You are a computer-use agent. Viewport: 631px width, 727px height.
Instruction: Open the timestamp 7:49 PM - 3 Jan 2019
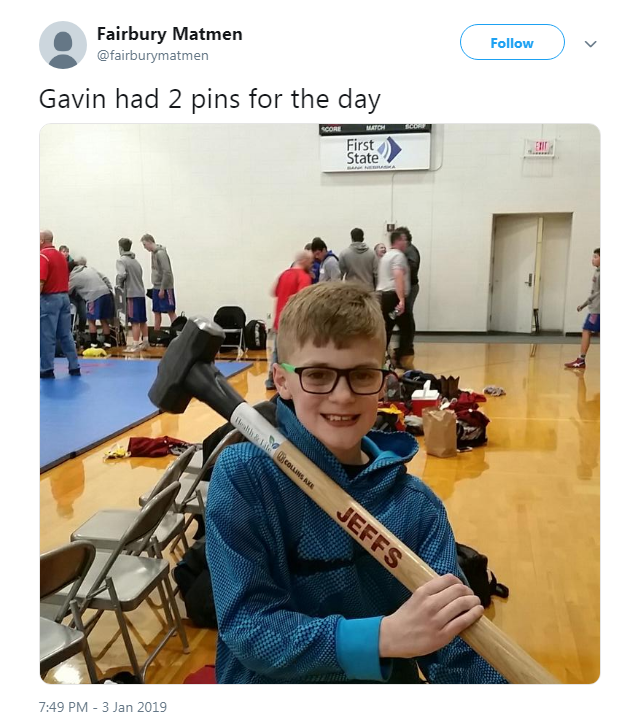pos(103,707)
